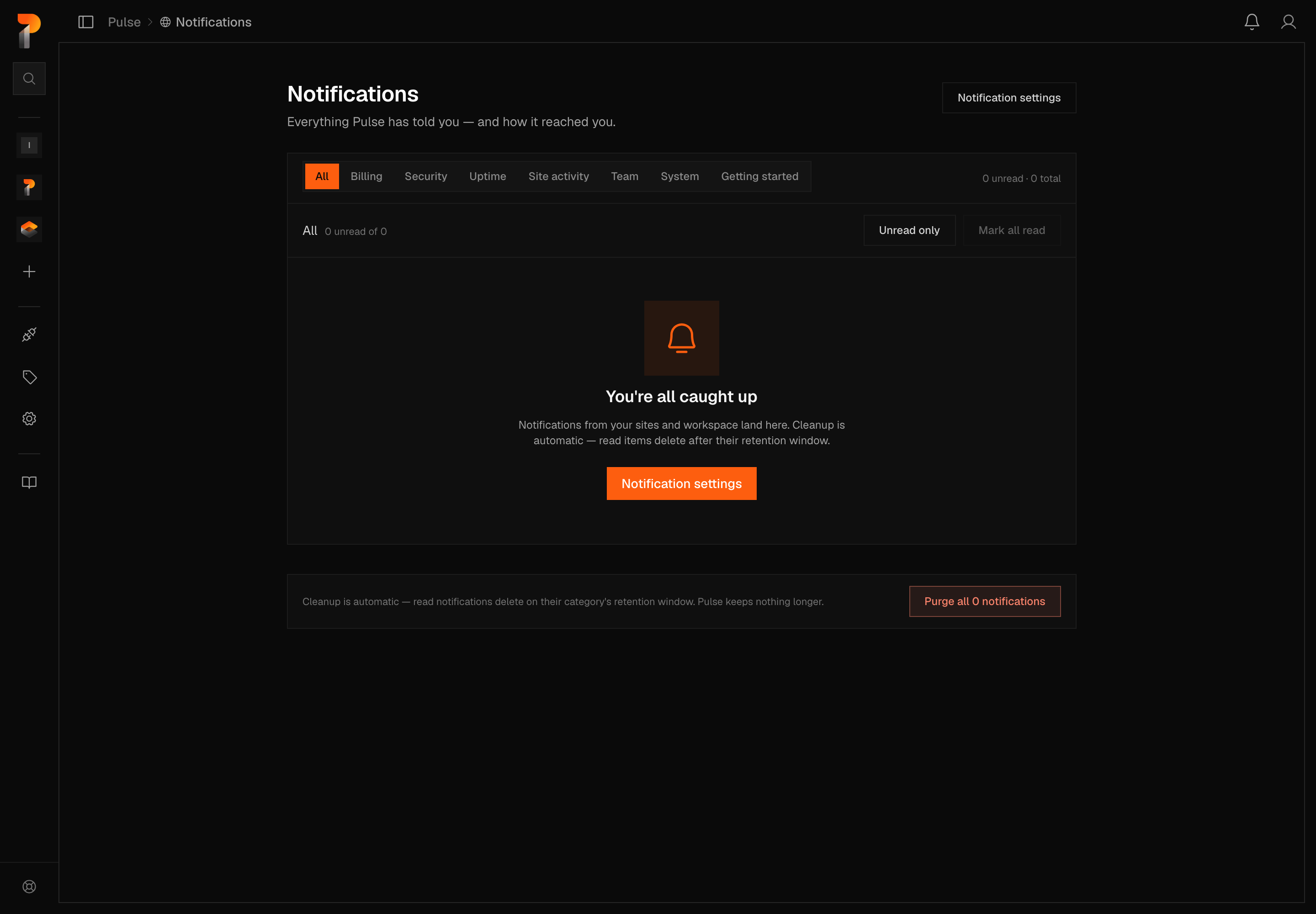Image resolution: width=1316 pixels, height=914 pixels.
Task: Click the 'Notifications from your sites' description
Action: (681, 433)
